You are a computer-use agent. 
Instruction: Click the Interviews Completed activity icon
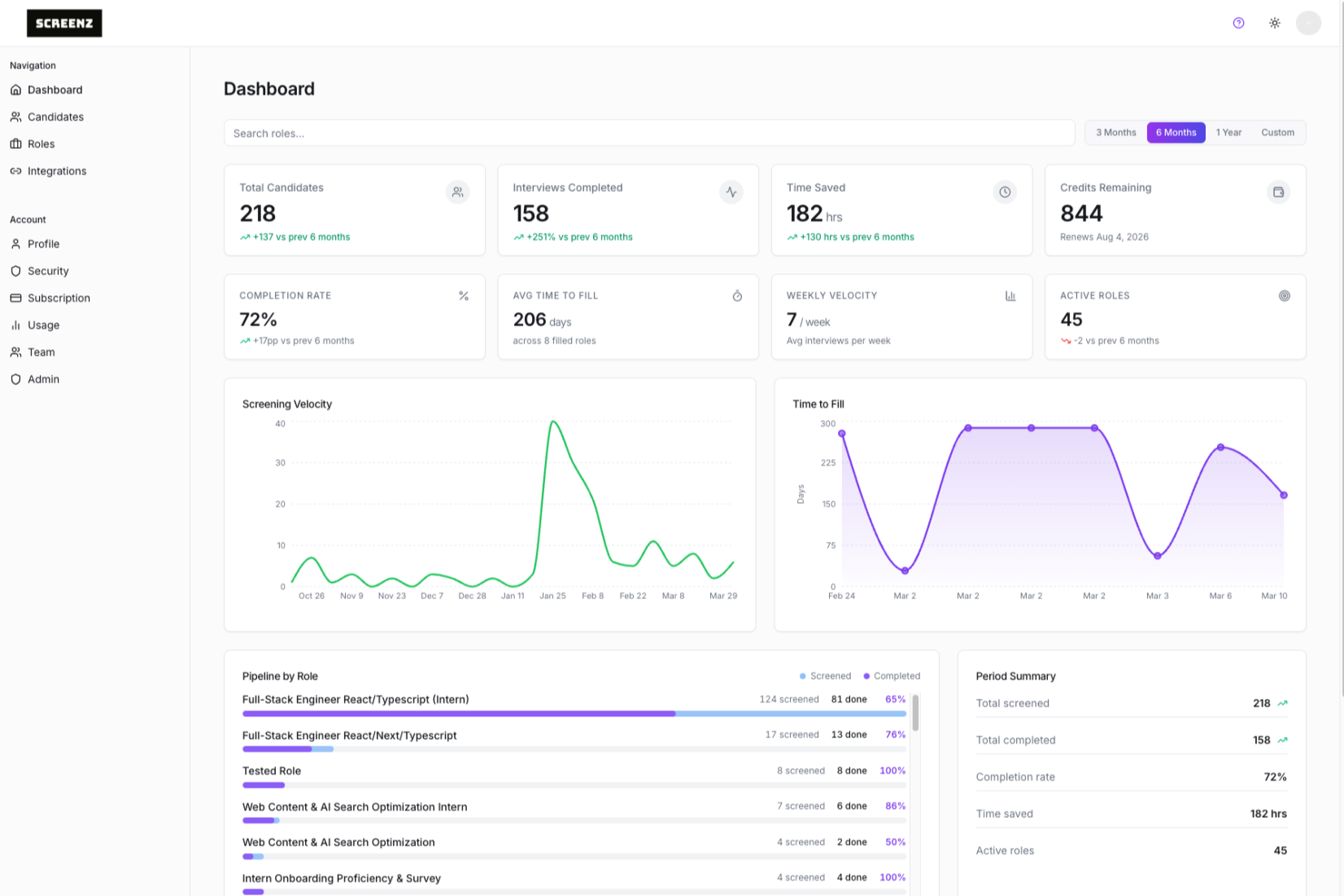(x=731, y=192)
